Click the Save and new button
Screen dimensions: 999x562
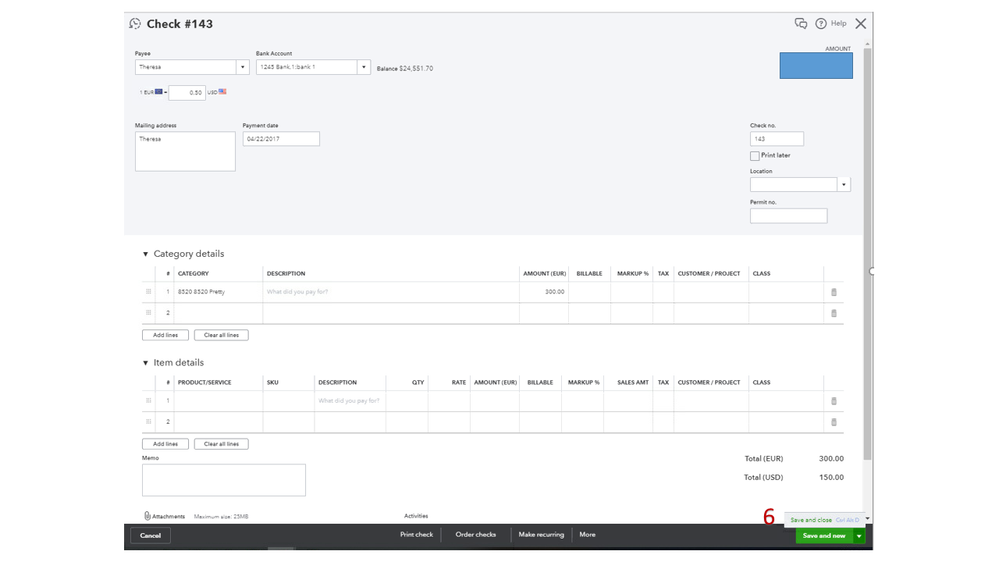point(824,536)
